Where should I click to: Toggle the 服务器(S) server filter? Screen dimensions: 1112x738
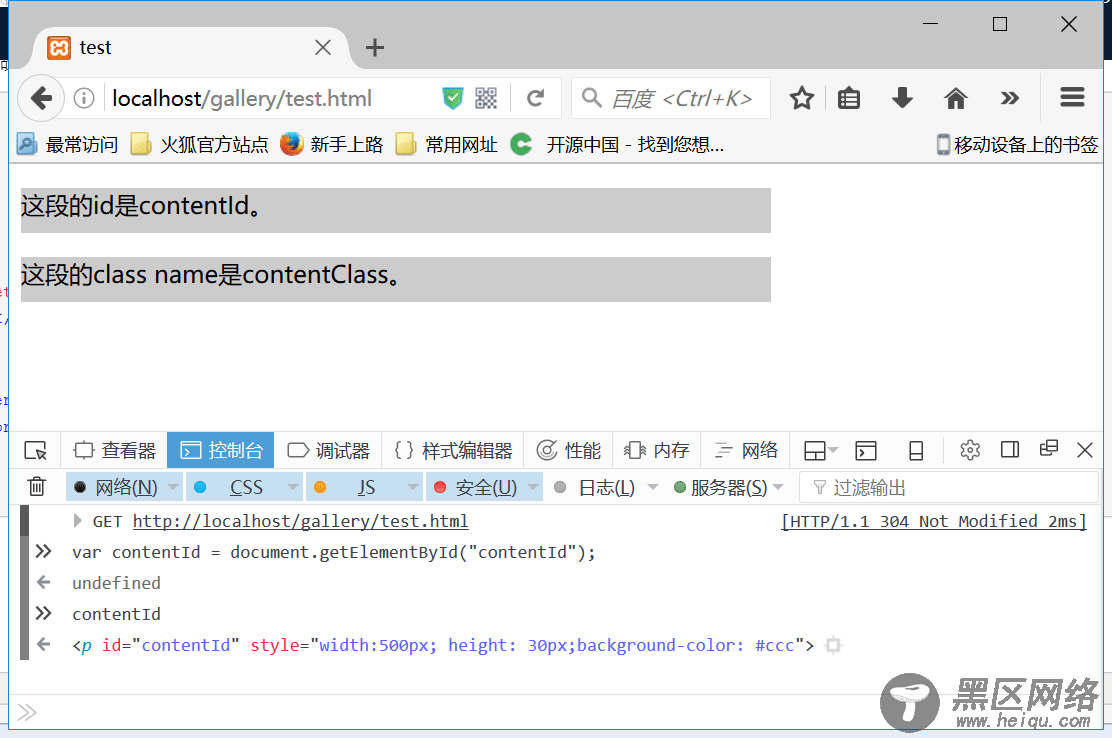[719, 488]
